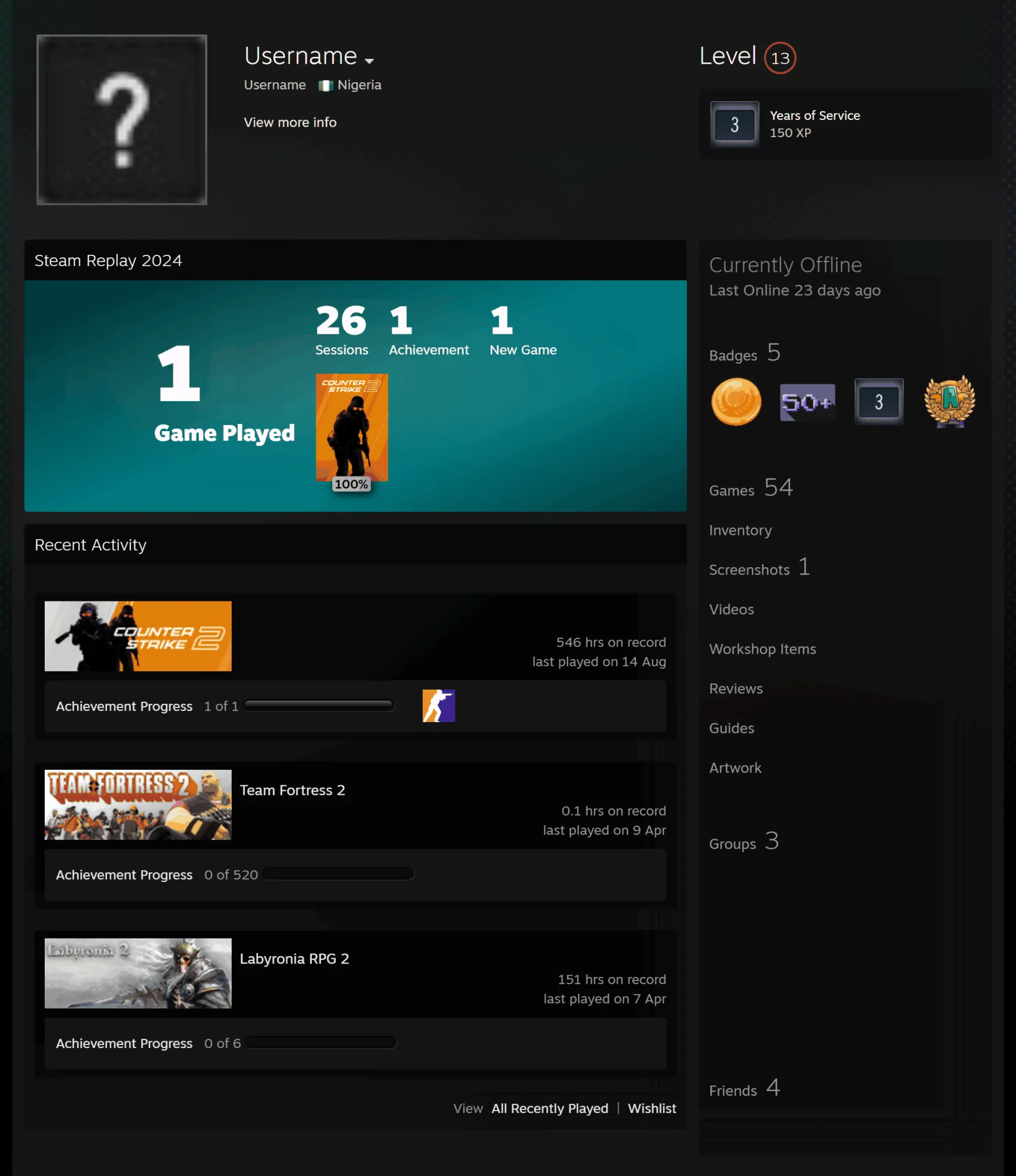Click the Counter-Strike 2 achievement icon

pos(439,706)
